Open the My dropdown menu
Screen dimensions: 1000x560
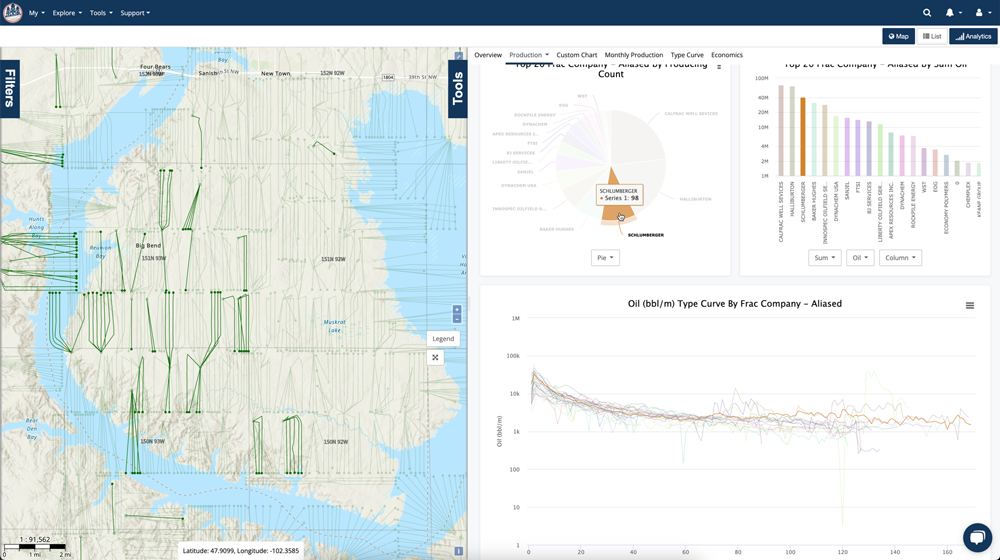click(36, 13)
